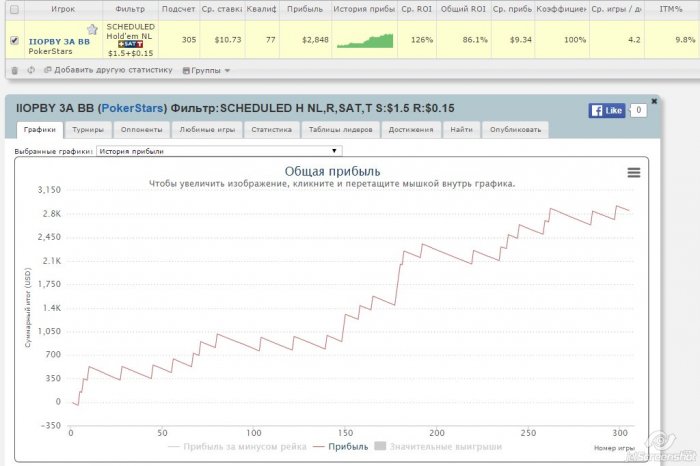Switch to the Турниры tab
Viewport: 700px width, 466px height.
pyautogui.click(x=88, y=129)
